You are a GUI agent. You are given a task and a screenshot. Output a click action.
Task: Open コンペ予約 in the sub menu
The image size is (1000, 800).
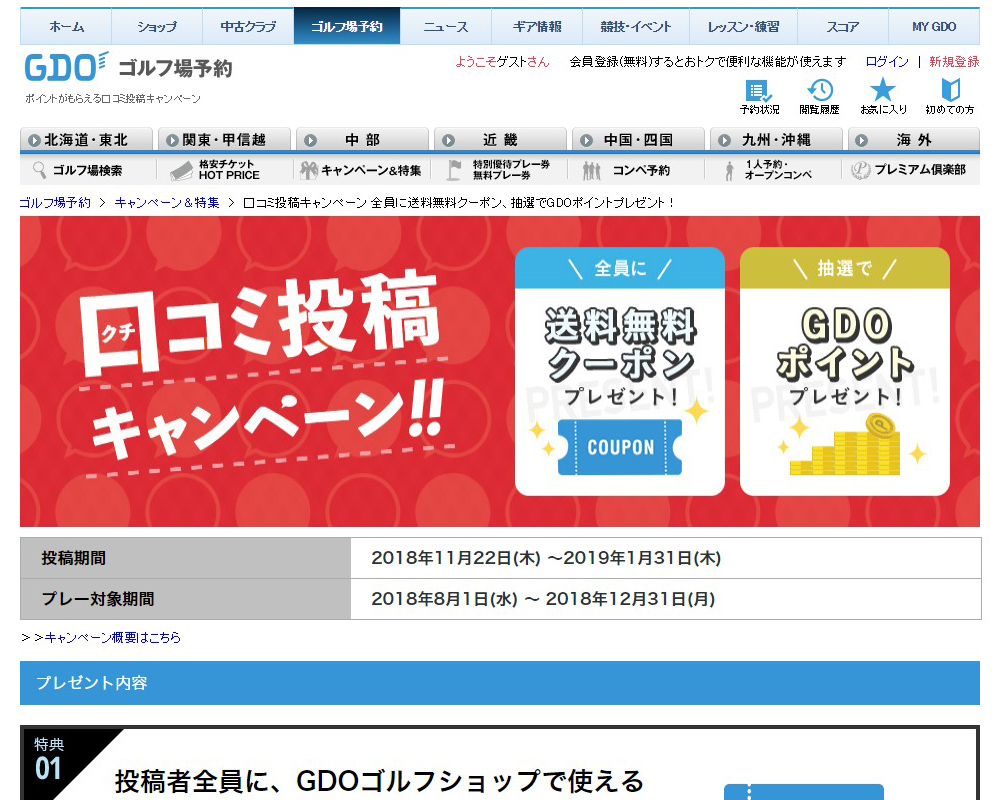(638, 170)
